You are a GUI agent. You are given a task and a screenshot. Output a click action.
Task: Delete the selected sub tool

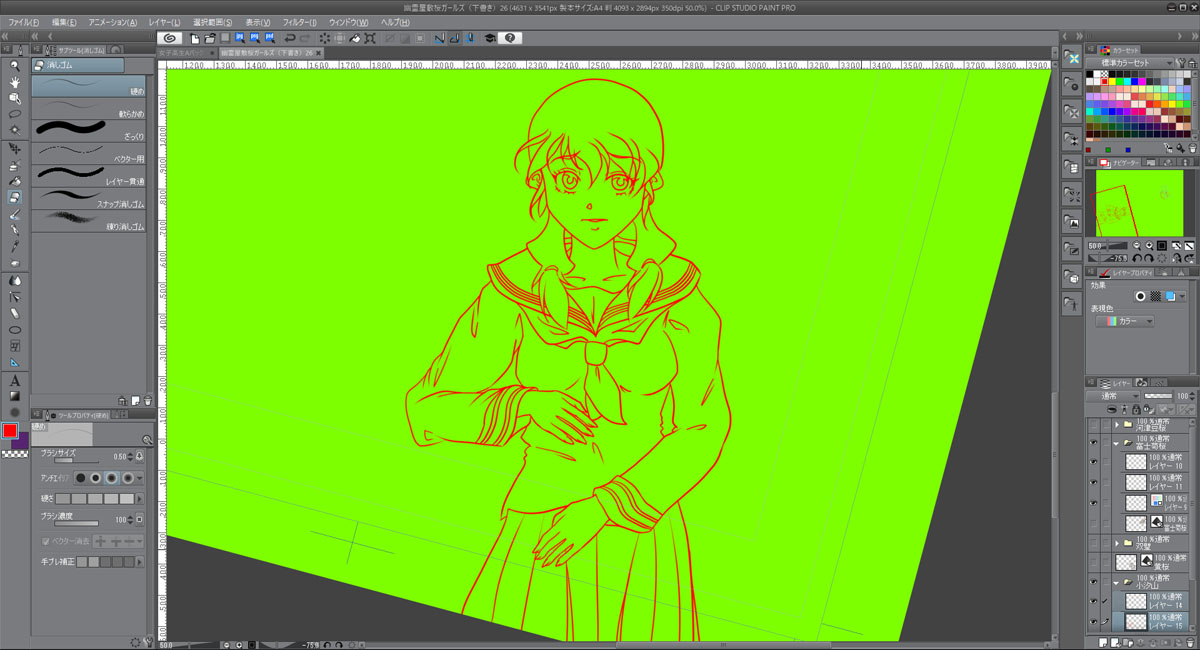[x=148, y=400]
